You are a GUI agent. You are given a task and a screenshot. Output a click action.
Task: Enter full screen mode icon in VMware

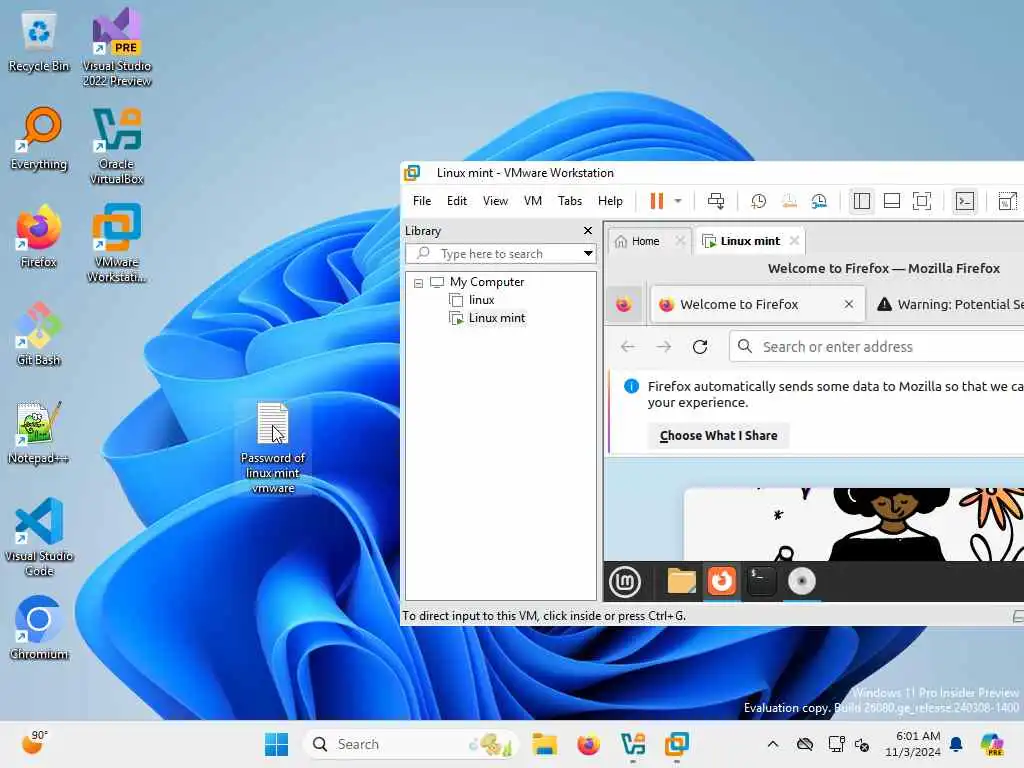coord(922,201)
